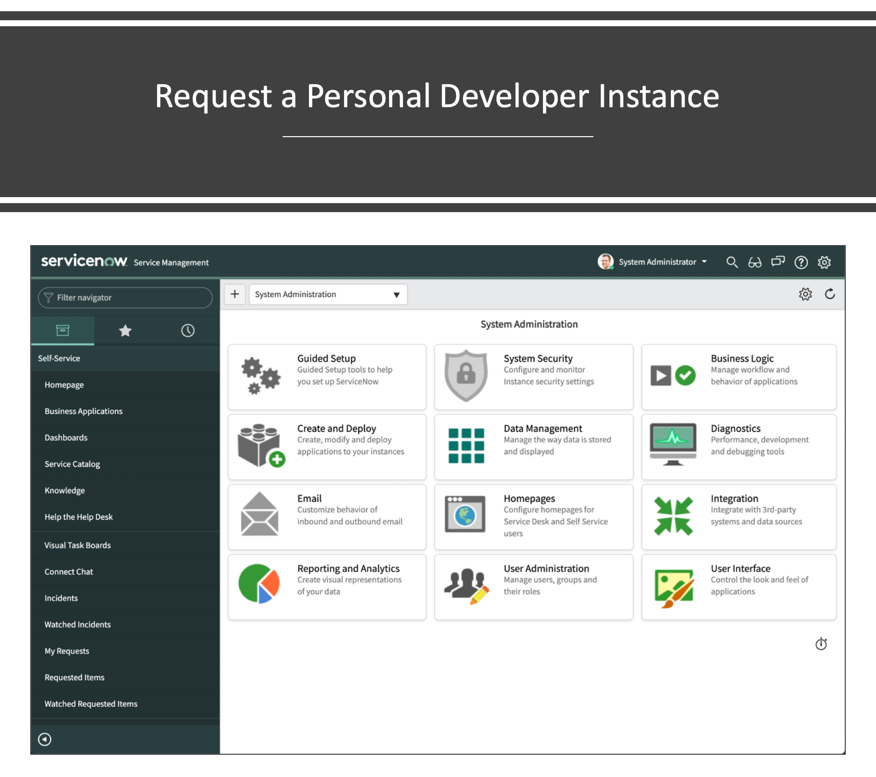Image resolution: width=876 pixels, height=777 pixels.
Task: Click the System Administrator avatar picture
Action: click(x=606, y=261)
